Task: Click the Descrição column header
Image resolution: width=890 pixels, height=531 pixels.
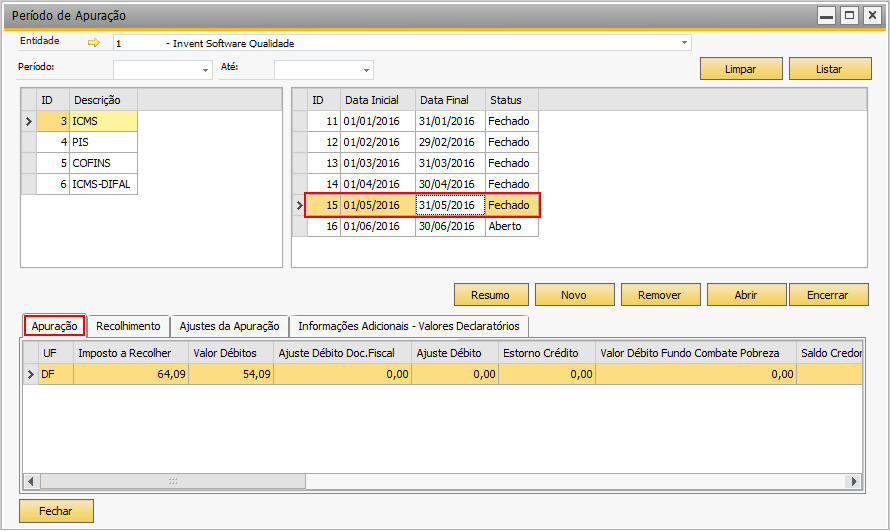Action: [103, 100]
